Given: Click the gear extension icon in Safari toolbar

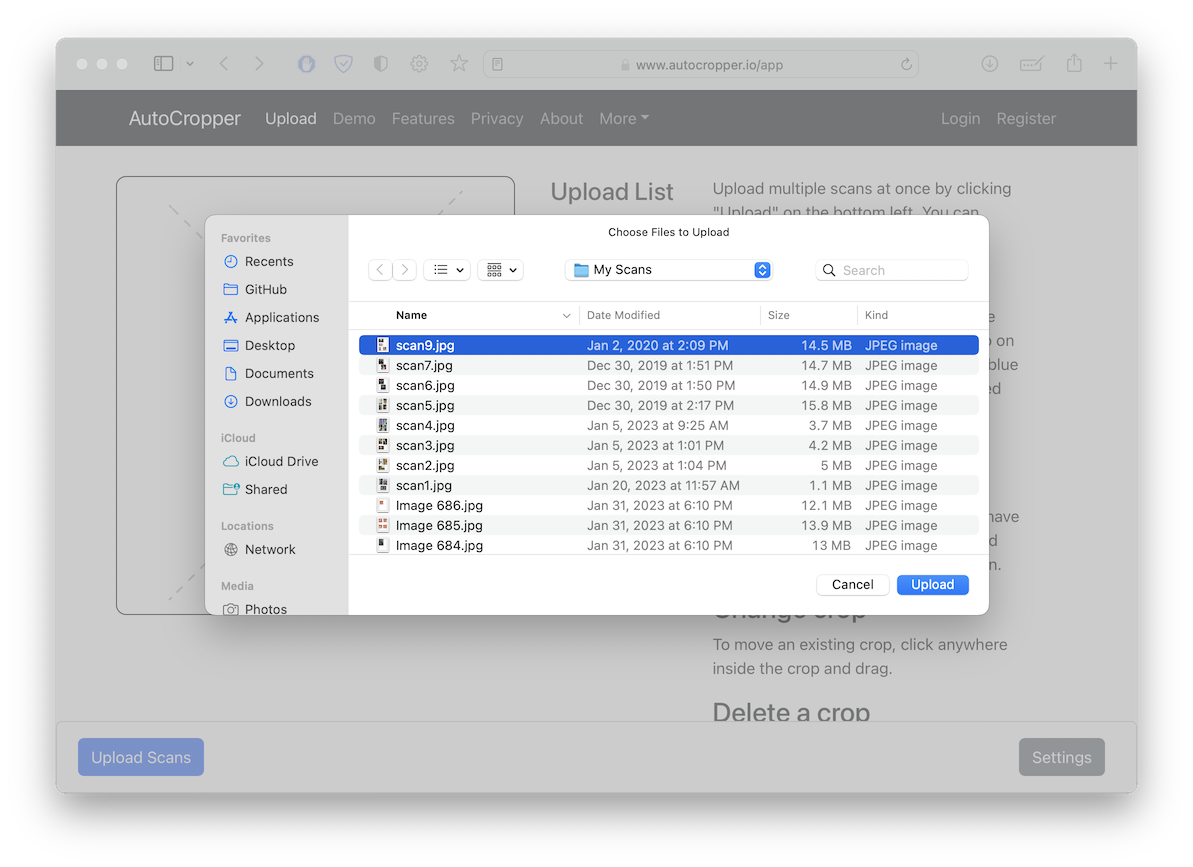Looking at the screenshot, I should (419, 64).
